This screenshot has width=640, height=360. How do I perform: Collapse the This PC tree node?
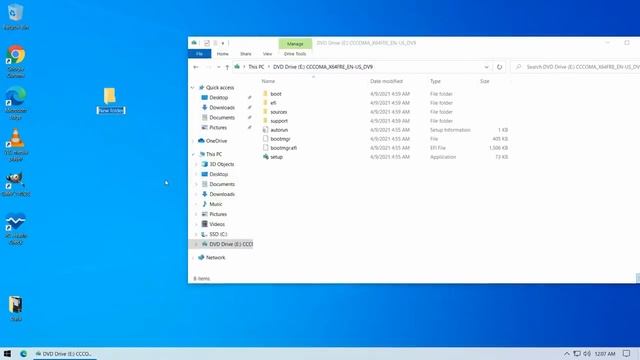[193, 154]
